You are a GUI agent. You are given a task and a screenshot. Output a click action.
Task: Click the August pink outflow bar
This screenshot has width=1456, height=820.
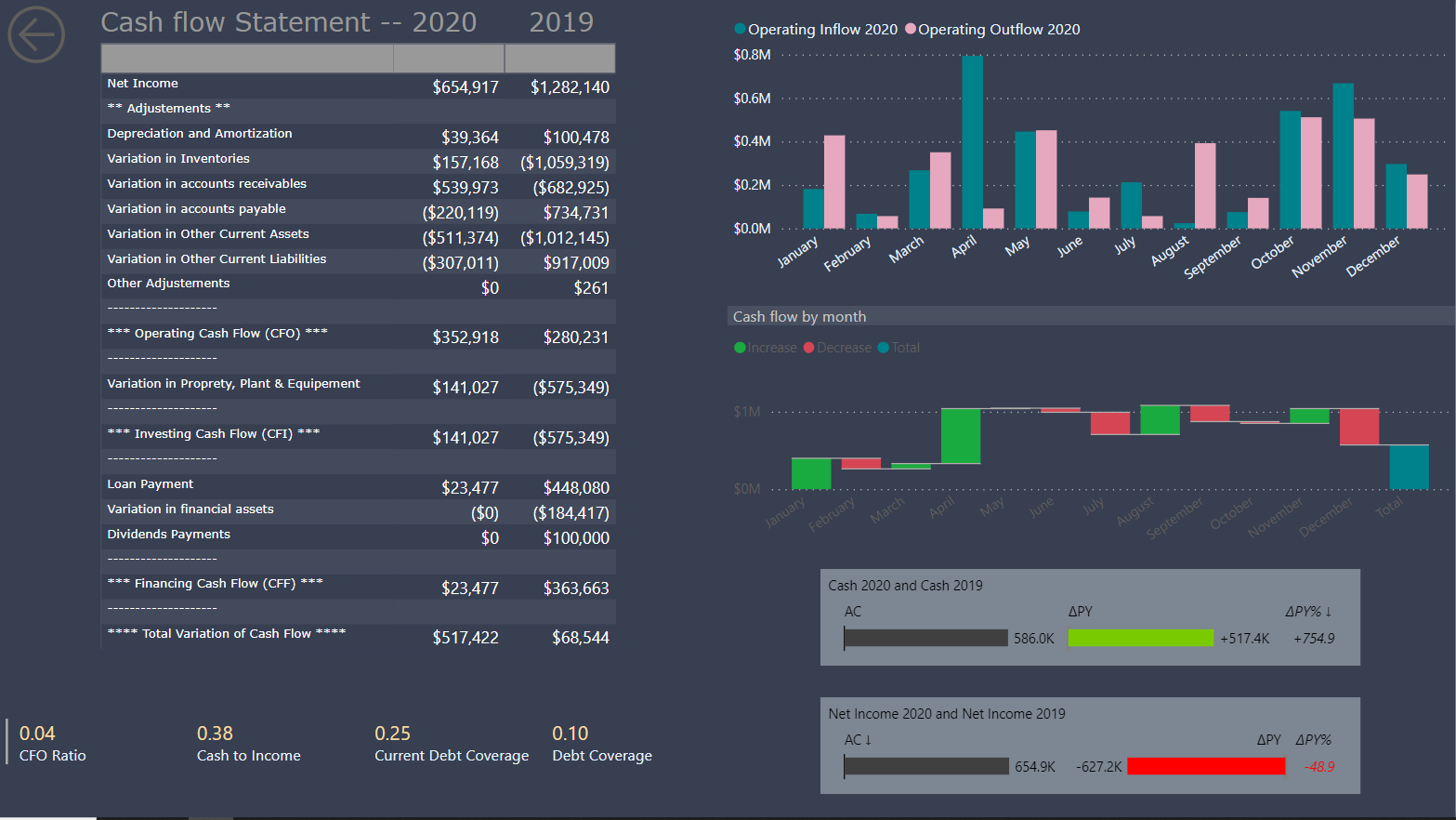tap(1205, 185)
